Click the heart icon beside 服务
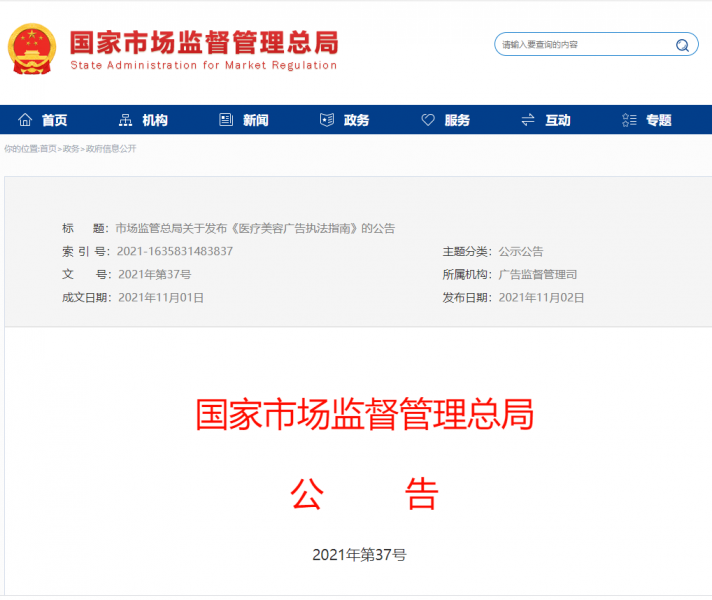712x600 pixels. 428,120
